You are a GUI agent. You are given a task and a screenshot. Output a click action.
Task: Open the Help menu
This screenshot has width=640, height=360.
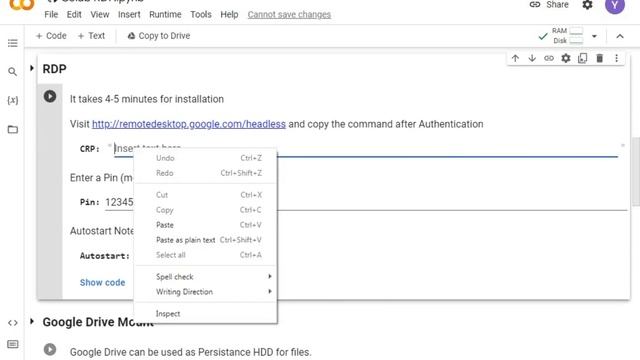coord(229,15)
